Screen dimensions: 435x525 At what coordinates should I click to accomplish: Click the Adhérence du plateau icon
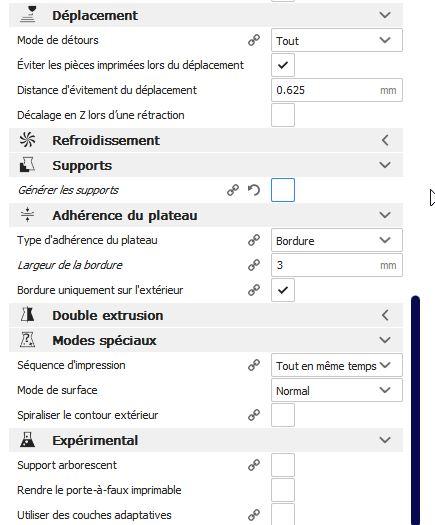pos(27,215)
